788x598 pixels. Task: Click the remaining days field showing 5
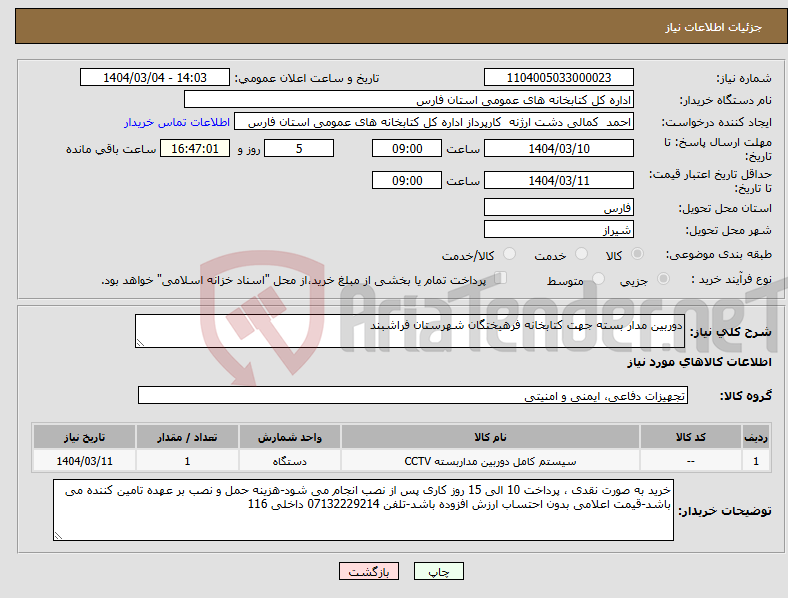click(299, 148)
